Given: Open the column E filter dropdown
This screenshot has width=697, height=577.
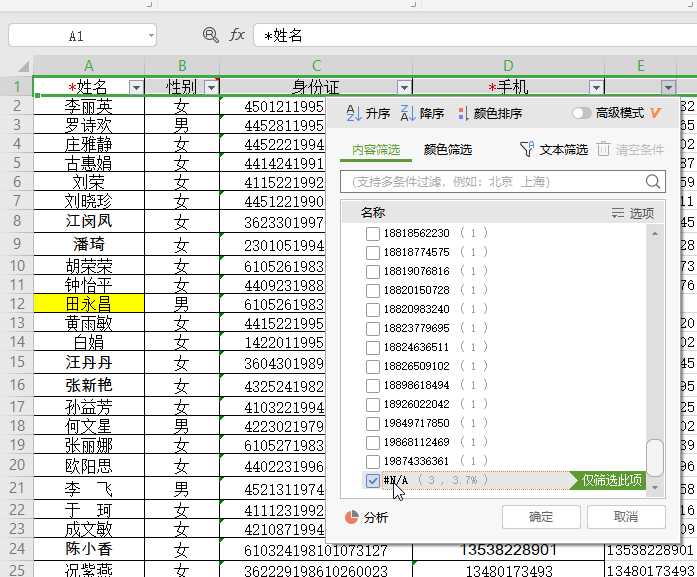Looking at the screenshot, I should [668, 87].
